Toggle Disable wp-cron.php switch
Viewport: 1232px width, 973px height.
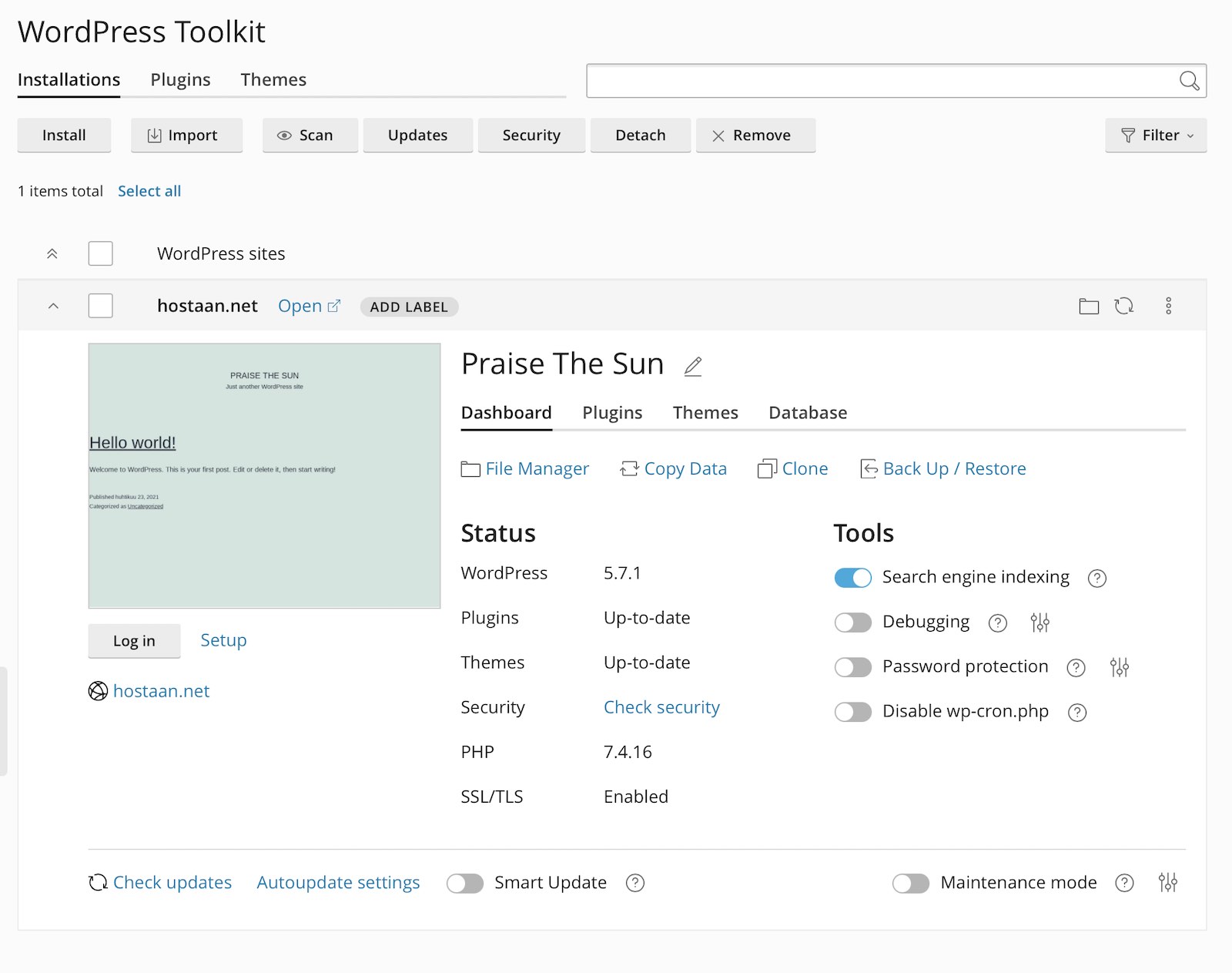(x=853, y=712)
